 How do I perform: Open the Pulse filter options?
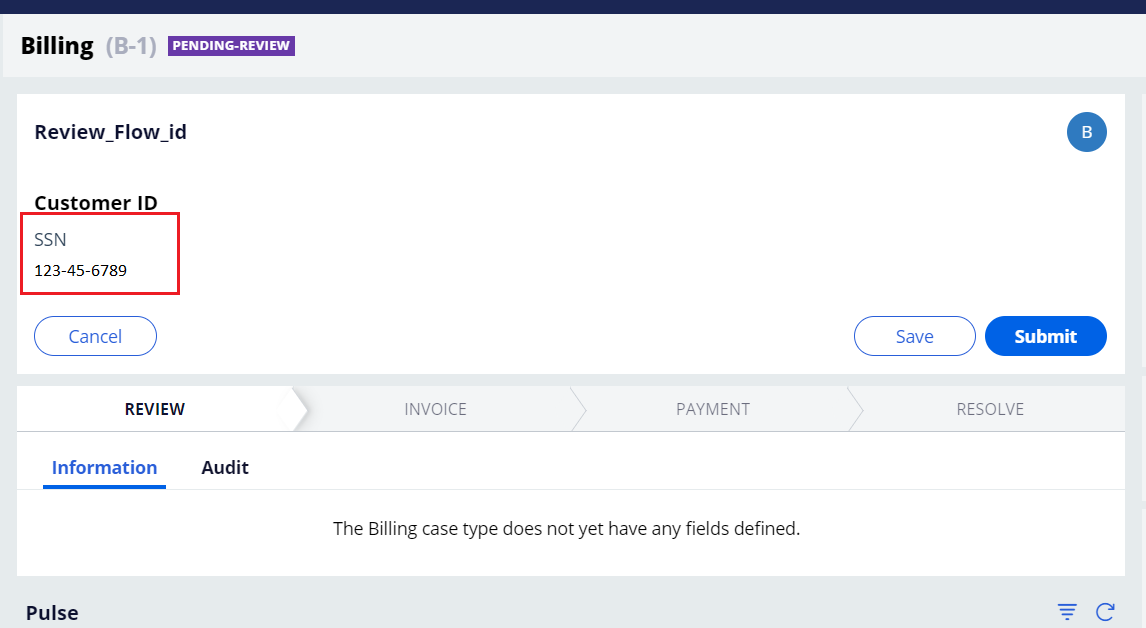(x=1067, y=611)
